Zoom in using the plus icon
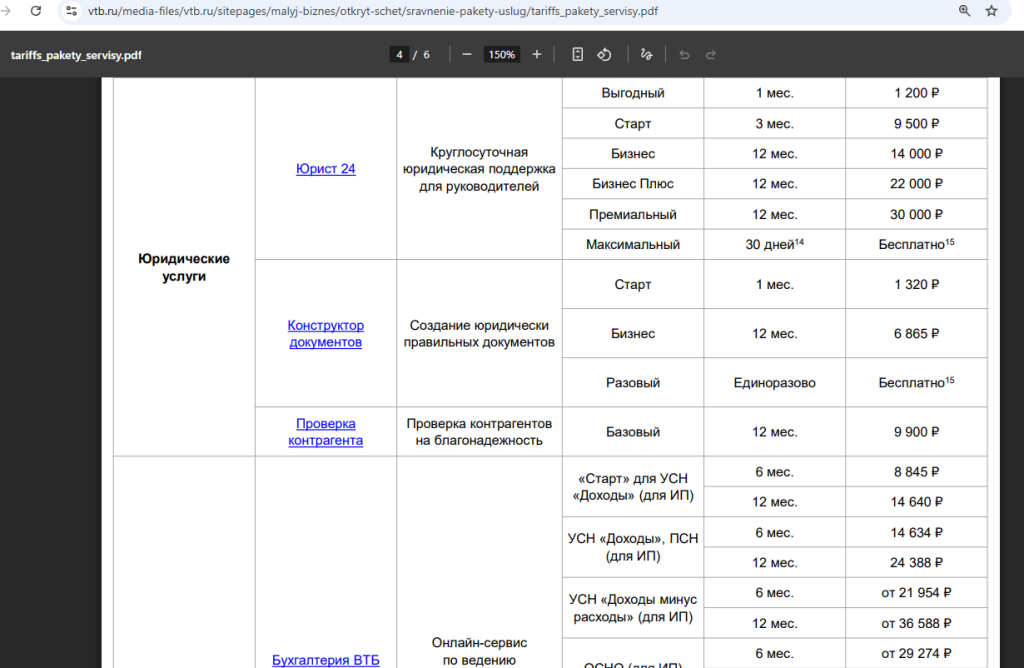The width and height of the screenshot is (1024, 668). tap(537, 54)
